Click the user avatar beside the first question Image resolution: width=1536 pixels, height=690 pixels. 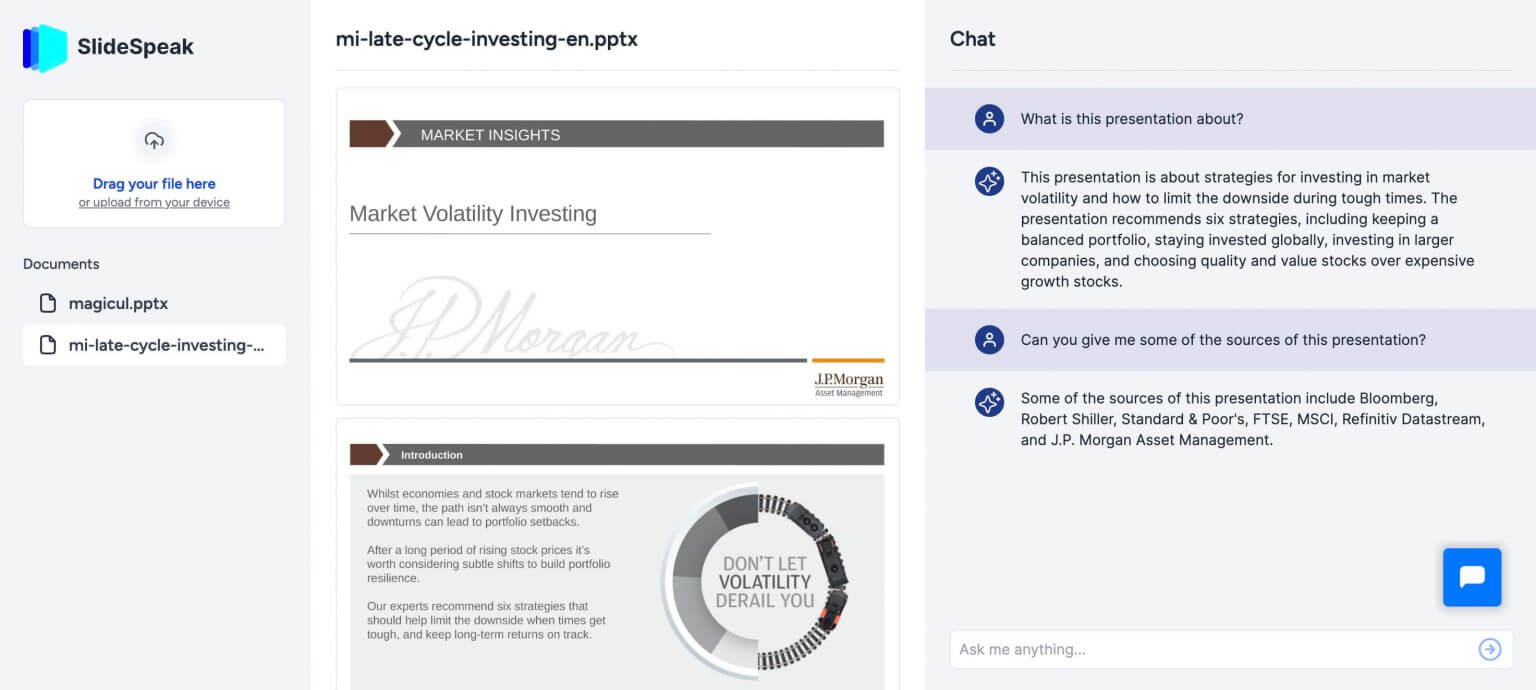pos(988,118)
